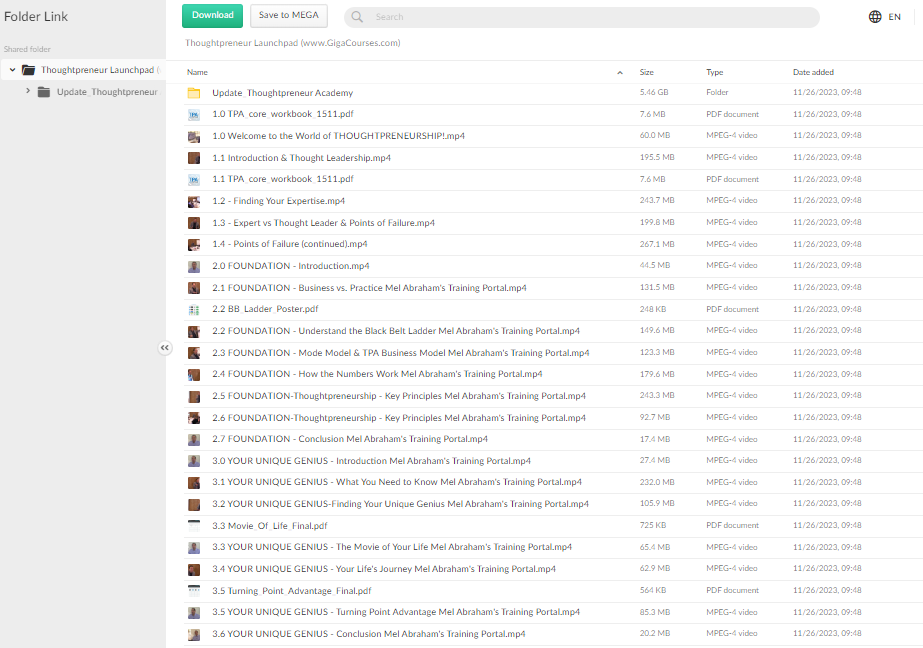Click the 2.2 BB_Ladder_Poster PDF icon
This screenshot has height=648, width=923.
[x=194, y=310]
